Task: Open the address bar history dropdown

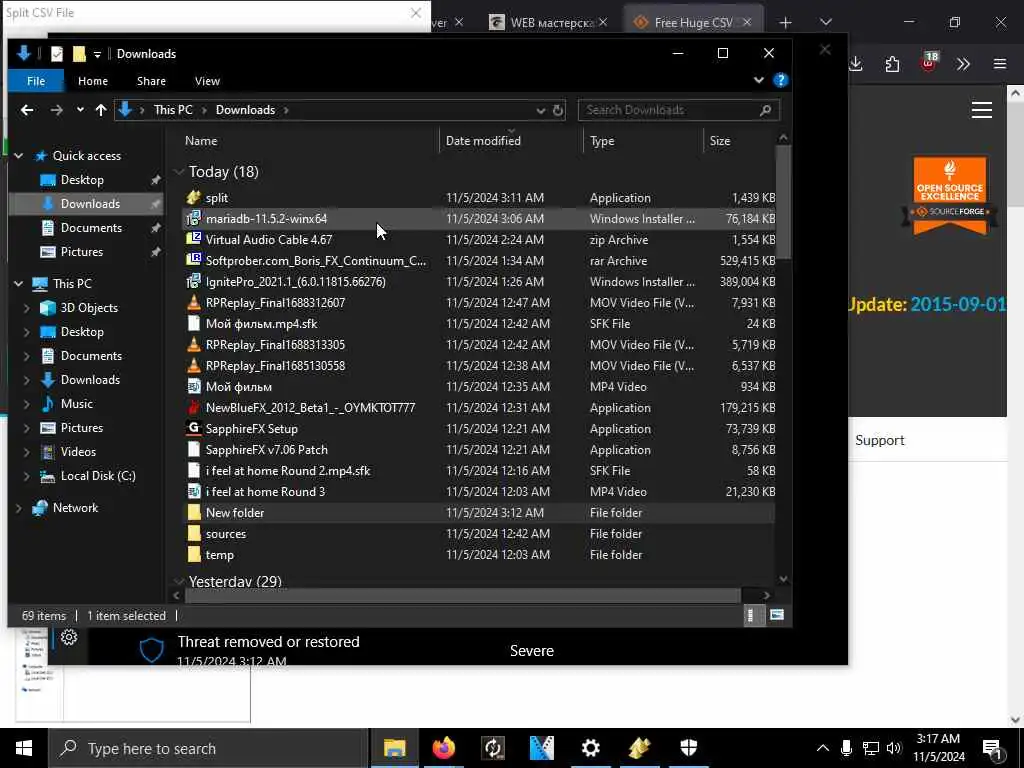Action: click(540, 110)
